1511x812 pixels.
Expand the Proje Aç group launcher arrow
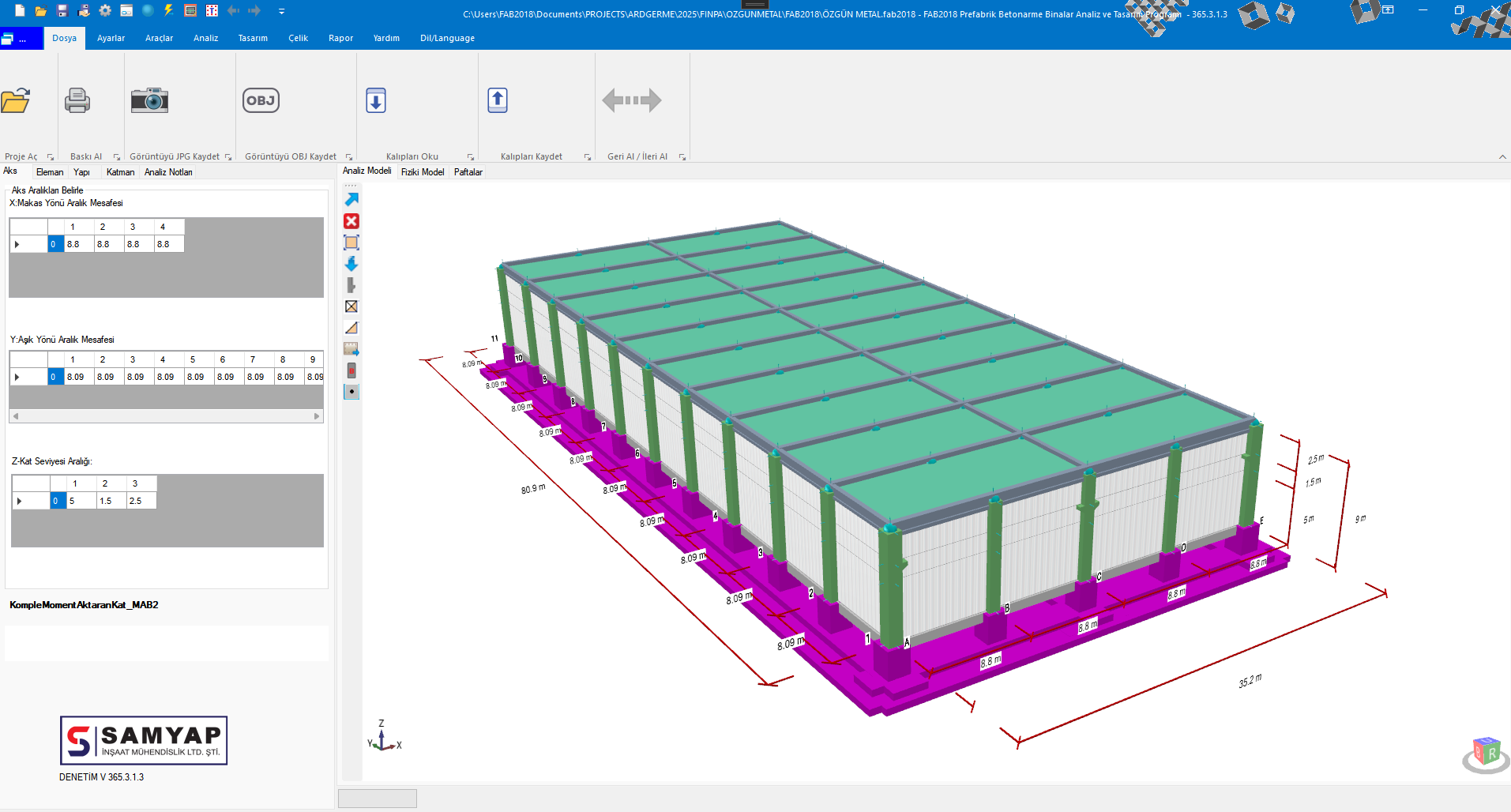[x=51, y=157]
